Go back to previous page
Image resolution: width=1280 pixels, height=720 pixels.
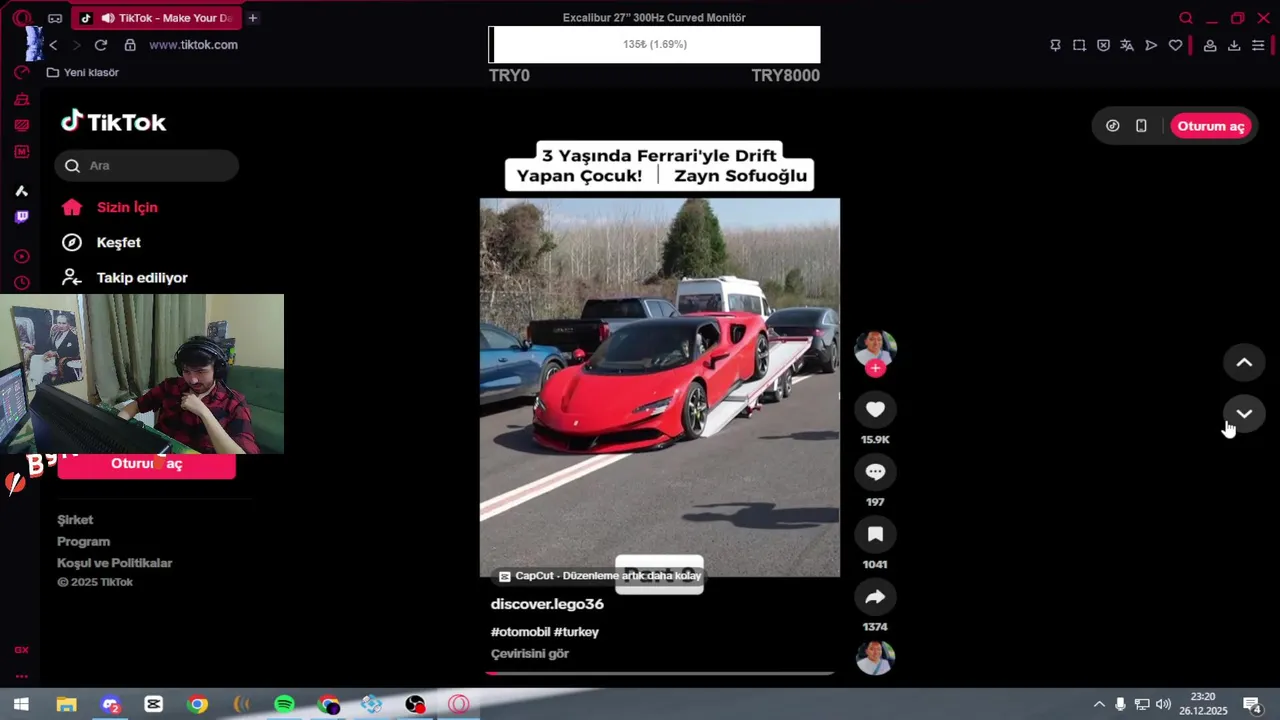click(x=54, y=45)
